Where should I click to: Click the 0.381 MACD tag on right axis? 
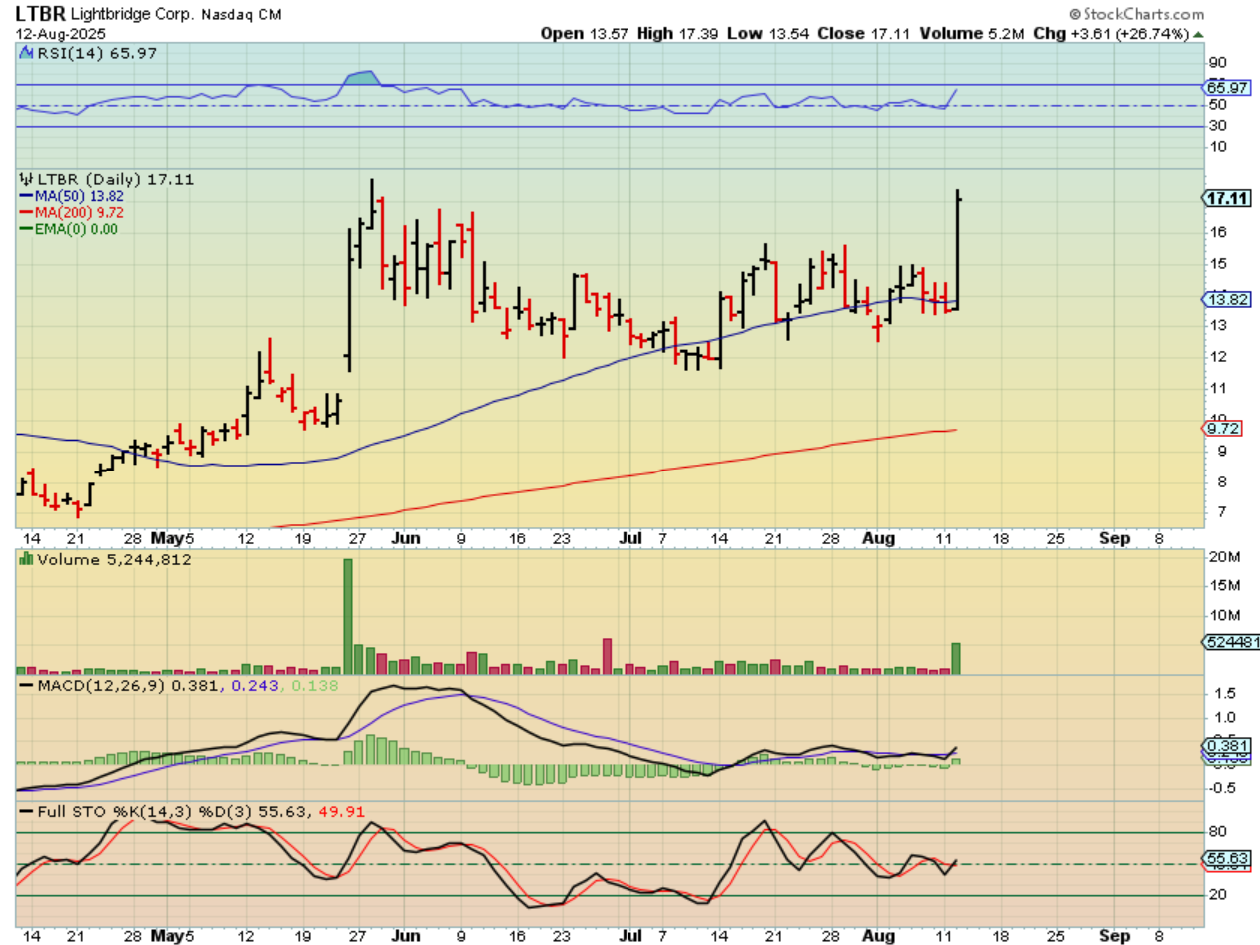1228,745
